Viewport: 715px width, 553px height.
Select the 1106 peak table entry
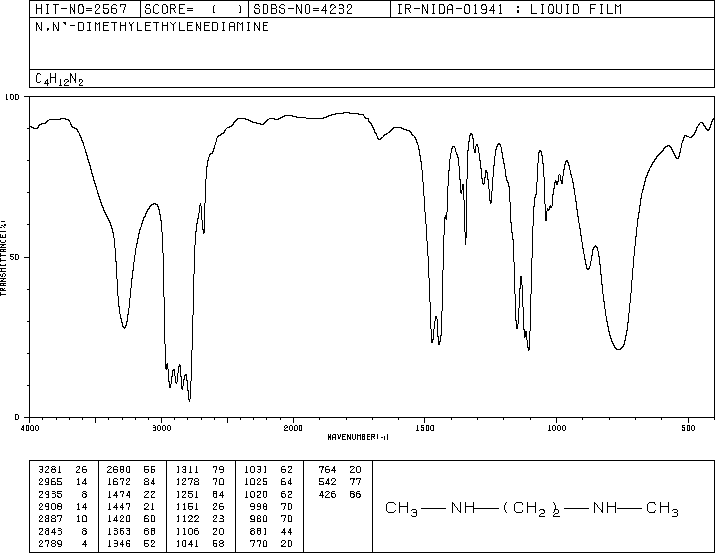187,532
